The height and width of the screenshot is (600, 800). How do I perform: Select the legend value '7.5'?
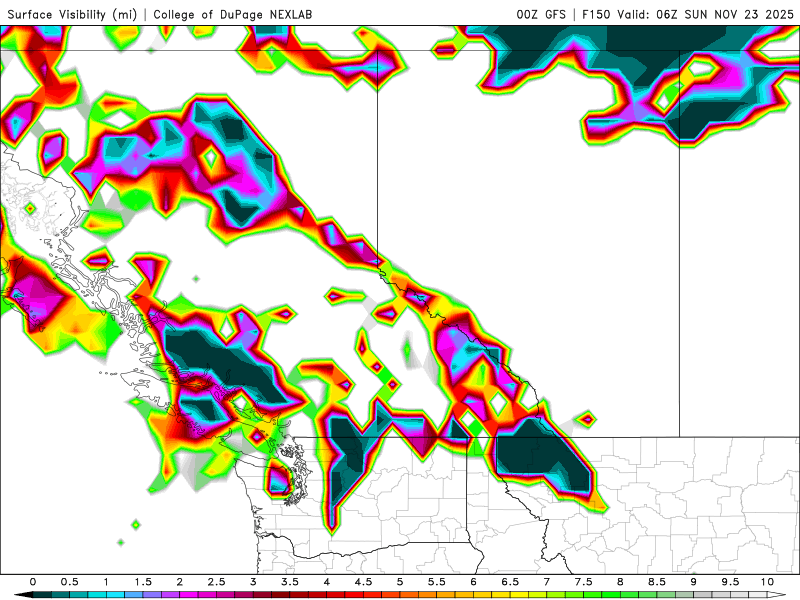(583, 582)
